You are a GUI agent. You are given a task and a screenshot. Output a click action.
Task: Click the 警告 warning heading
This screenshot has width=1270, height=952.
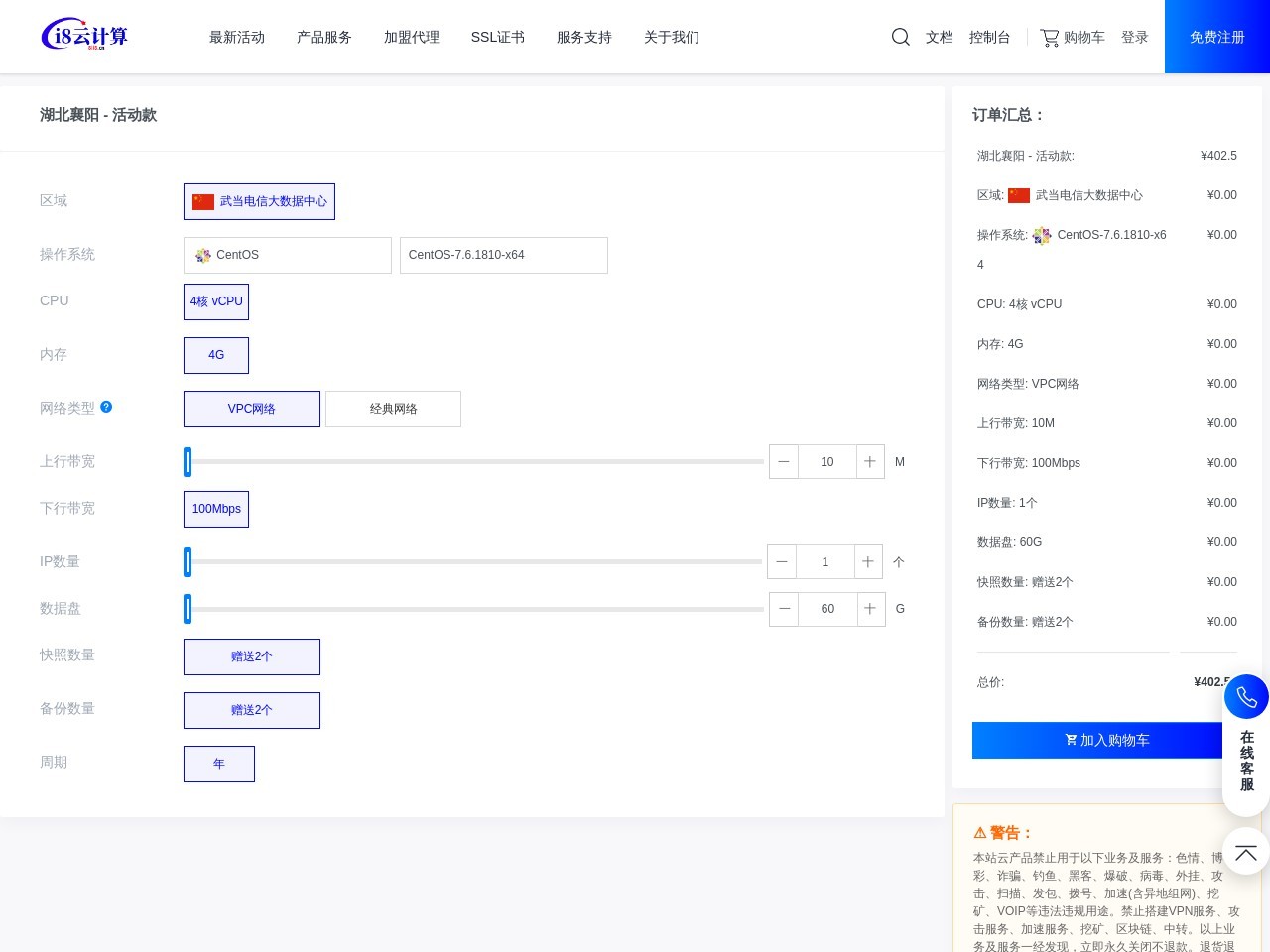(1003, 833)
